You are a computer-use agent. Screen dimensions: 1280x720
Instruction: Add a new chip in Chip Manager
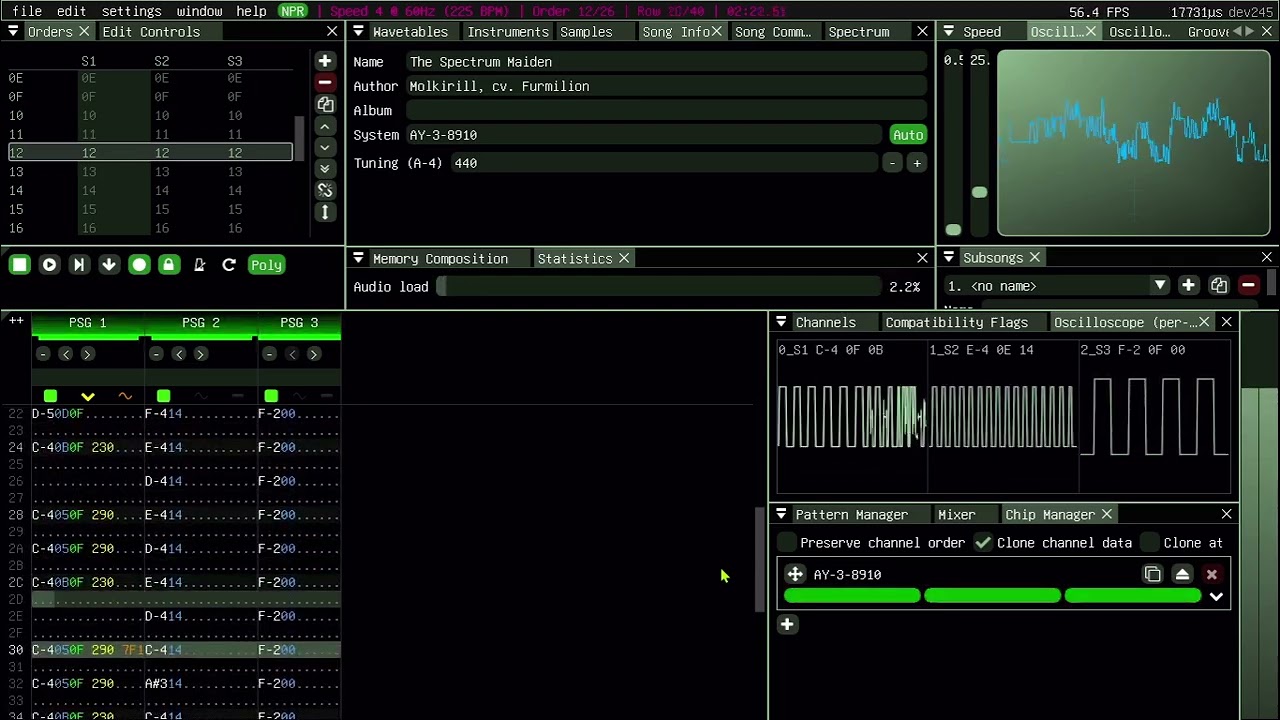tap(787, 625)
